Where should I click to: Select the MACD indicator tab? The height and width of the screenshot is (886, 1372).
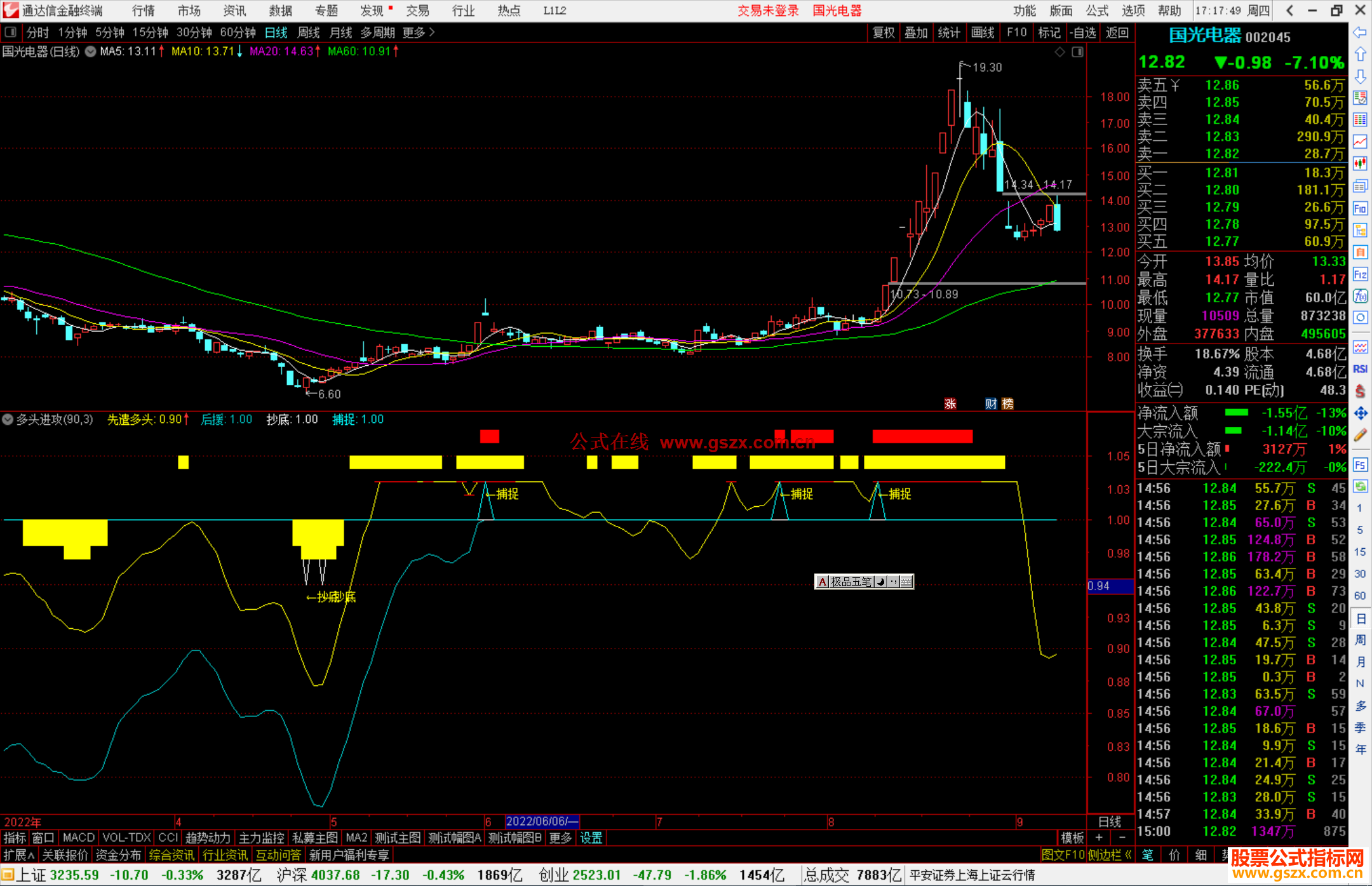[79, 838]
